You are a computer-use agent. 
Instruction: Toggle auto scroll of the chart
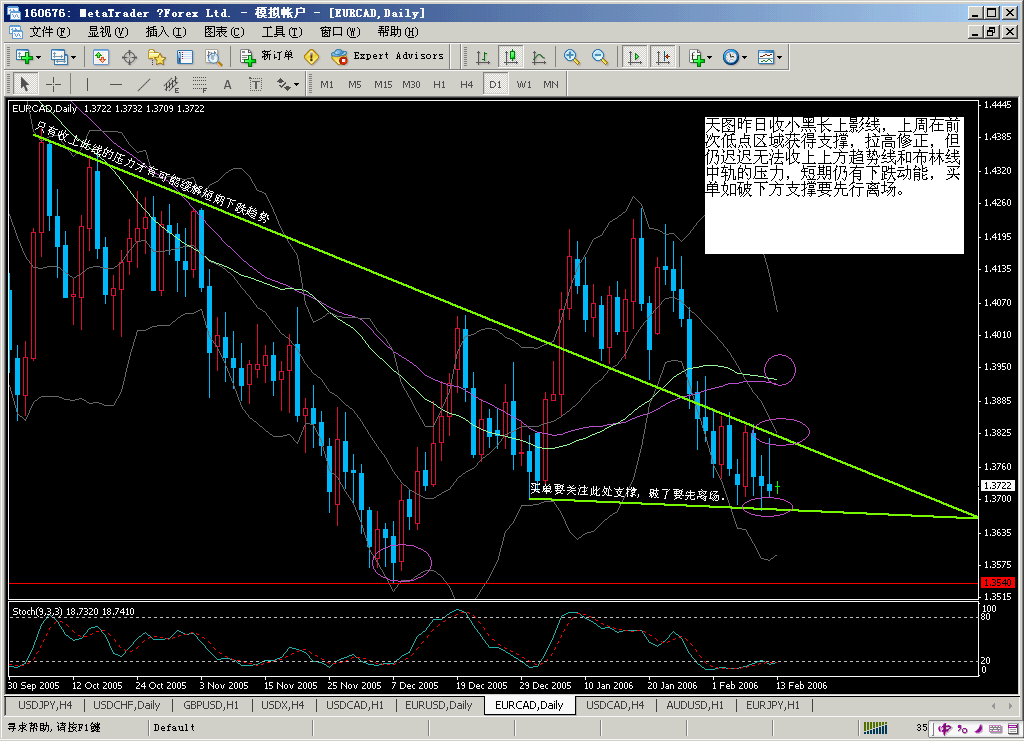click(634, 57)
